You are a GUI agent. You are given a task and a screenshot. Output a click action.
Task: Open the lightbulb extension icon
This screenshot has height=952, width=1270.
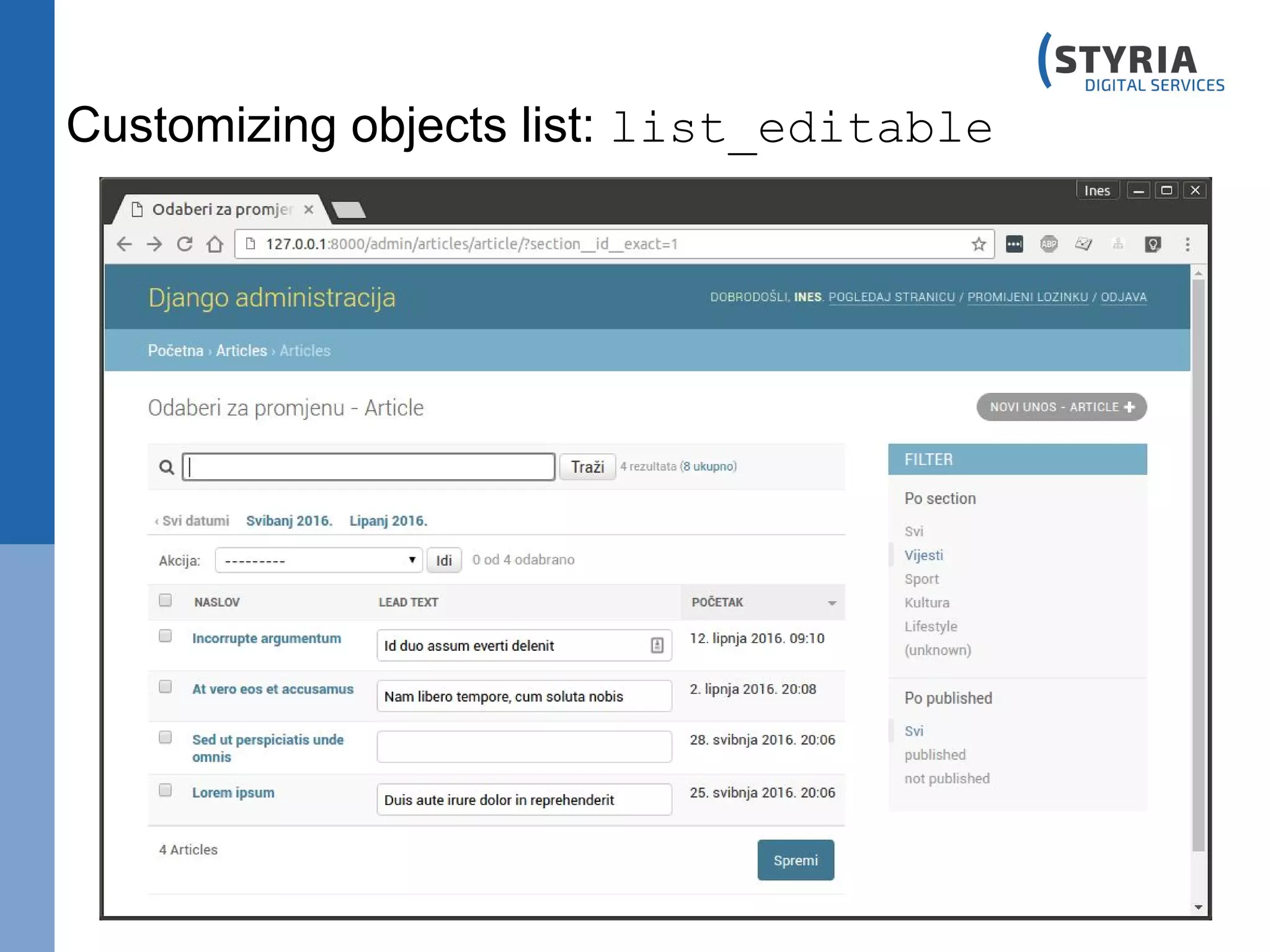pos(1152,244)
